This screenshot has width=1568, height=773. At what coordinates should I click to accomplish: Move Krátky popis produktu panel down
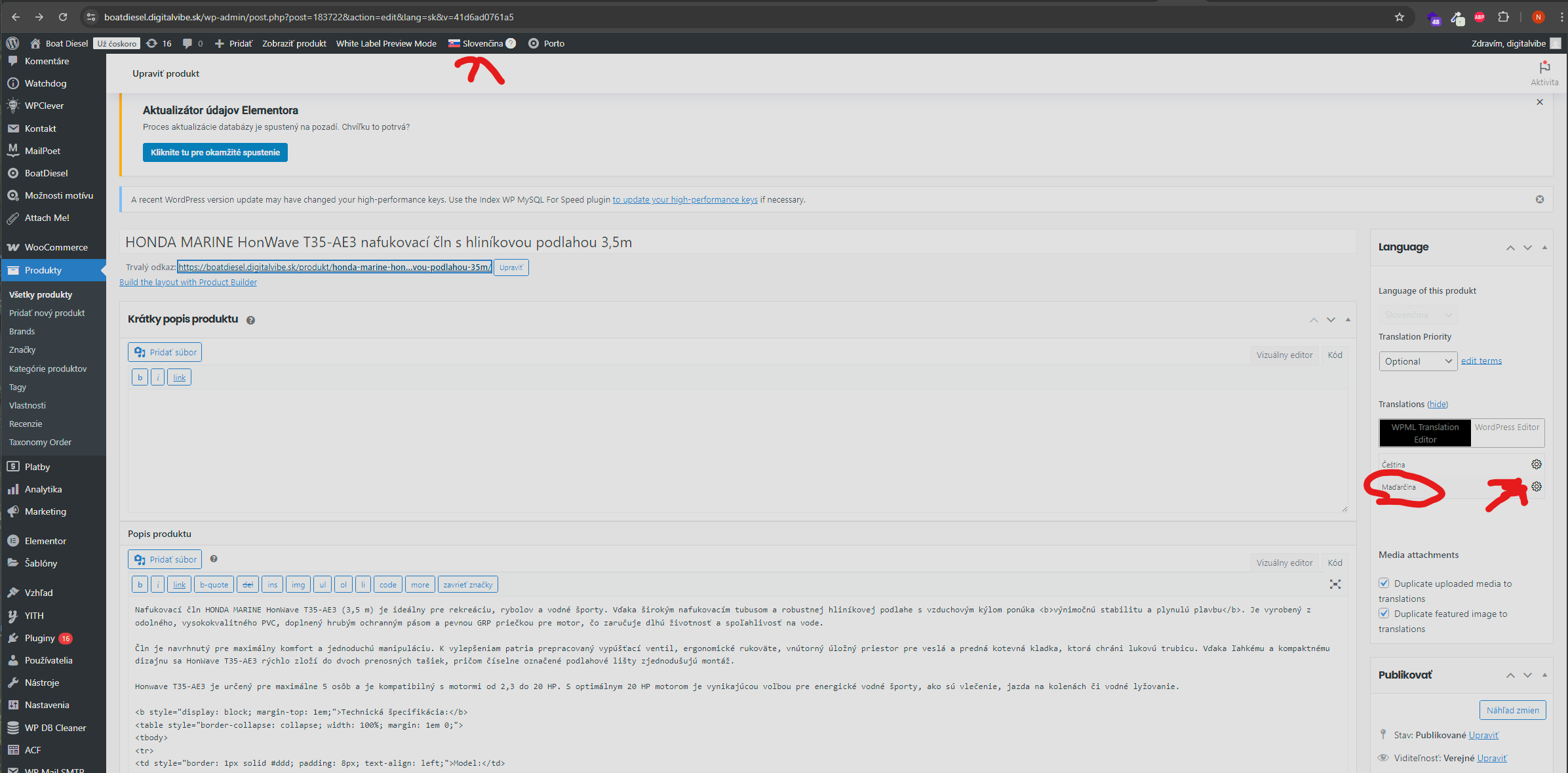[x=1331, y=320]
